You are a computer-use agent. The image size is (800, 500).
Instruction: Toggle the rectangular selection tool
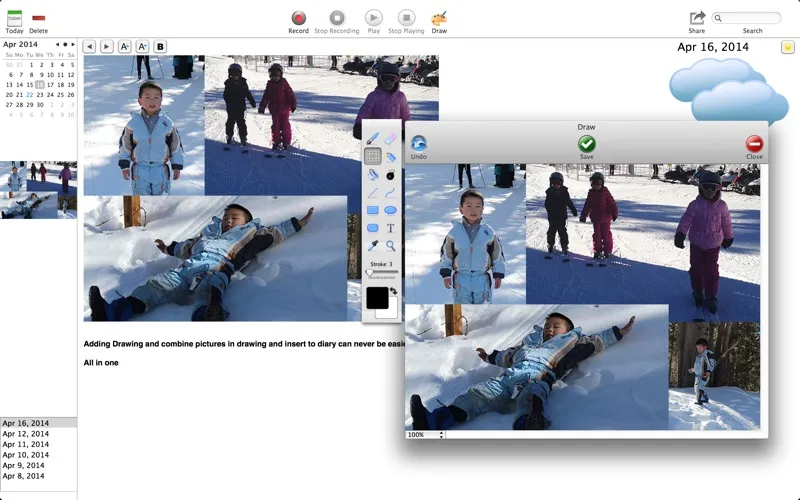tap(372, 156)
